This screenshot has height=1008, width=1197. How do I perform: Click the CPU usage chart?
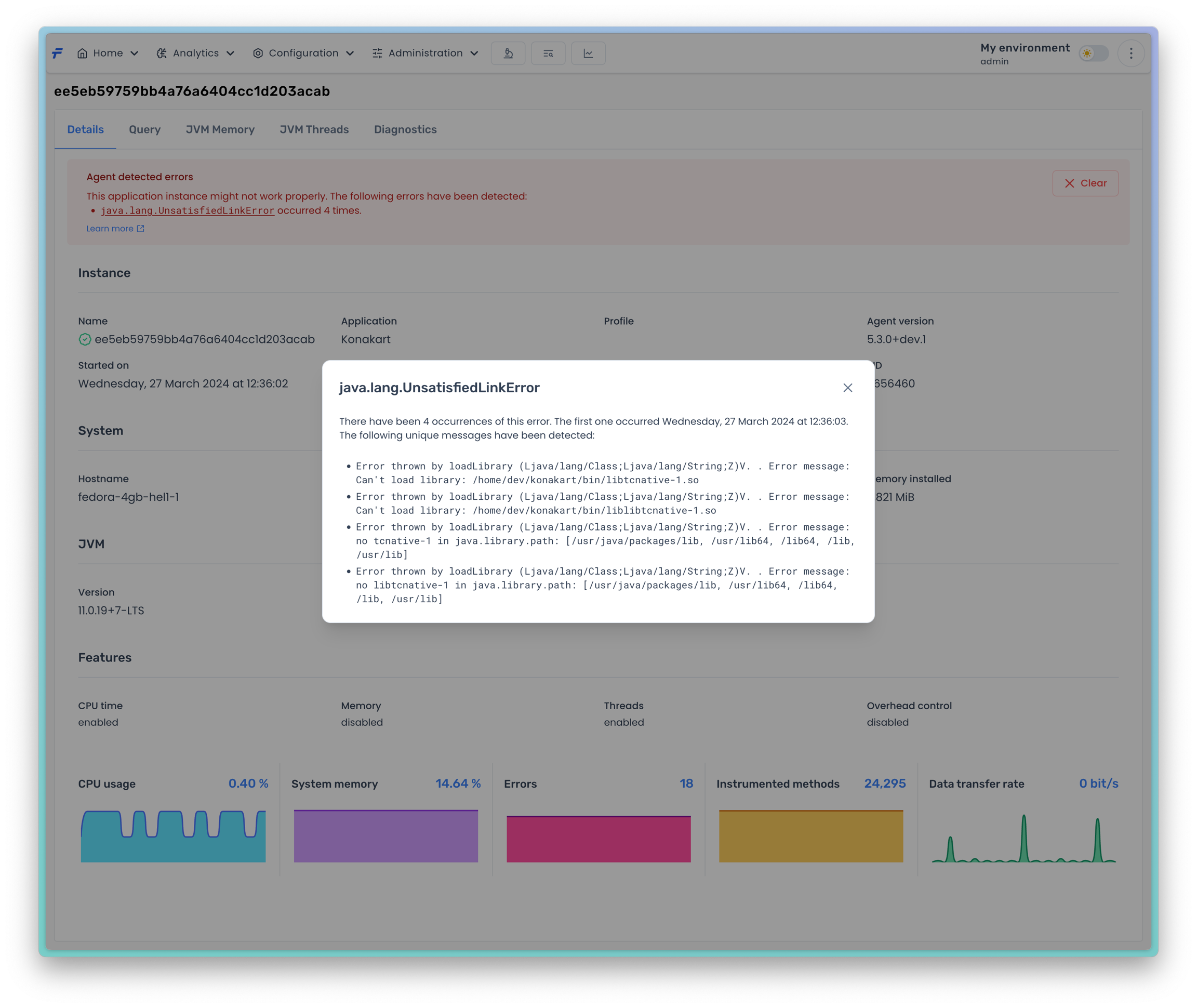pos(173,836)
